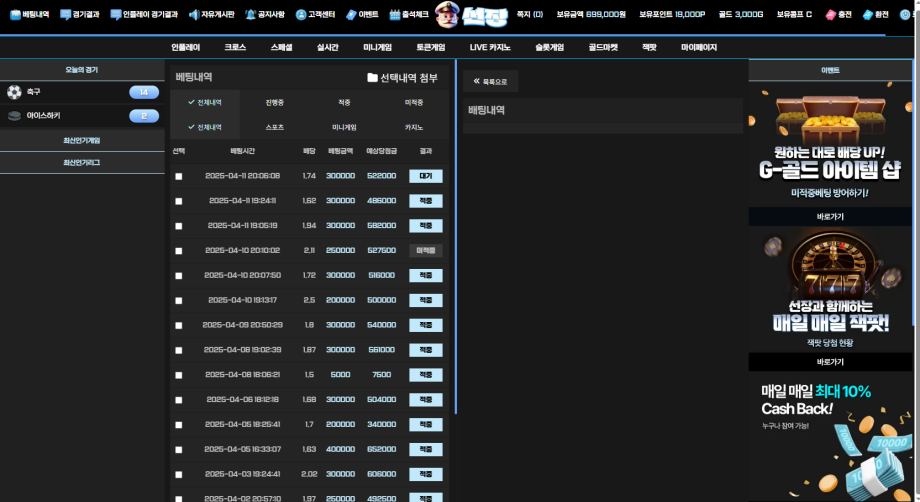
Task: Open 자유게시판 megaphone icon
Action: pyautogui.click(x=194, y=14)
